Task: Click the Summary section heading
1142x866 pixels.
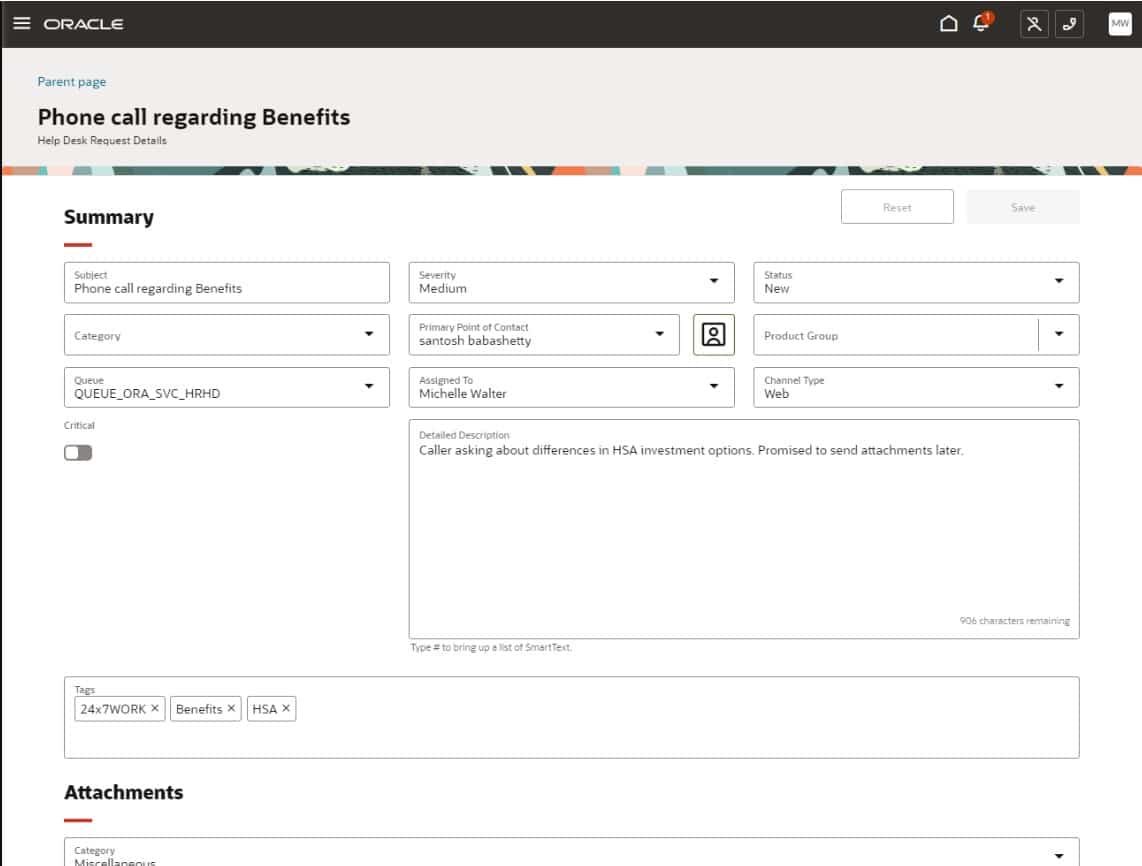Action: click(109, 217)
